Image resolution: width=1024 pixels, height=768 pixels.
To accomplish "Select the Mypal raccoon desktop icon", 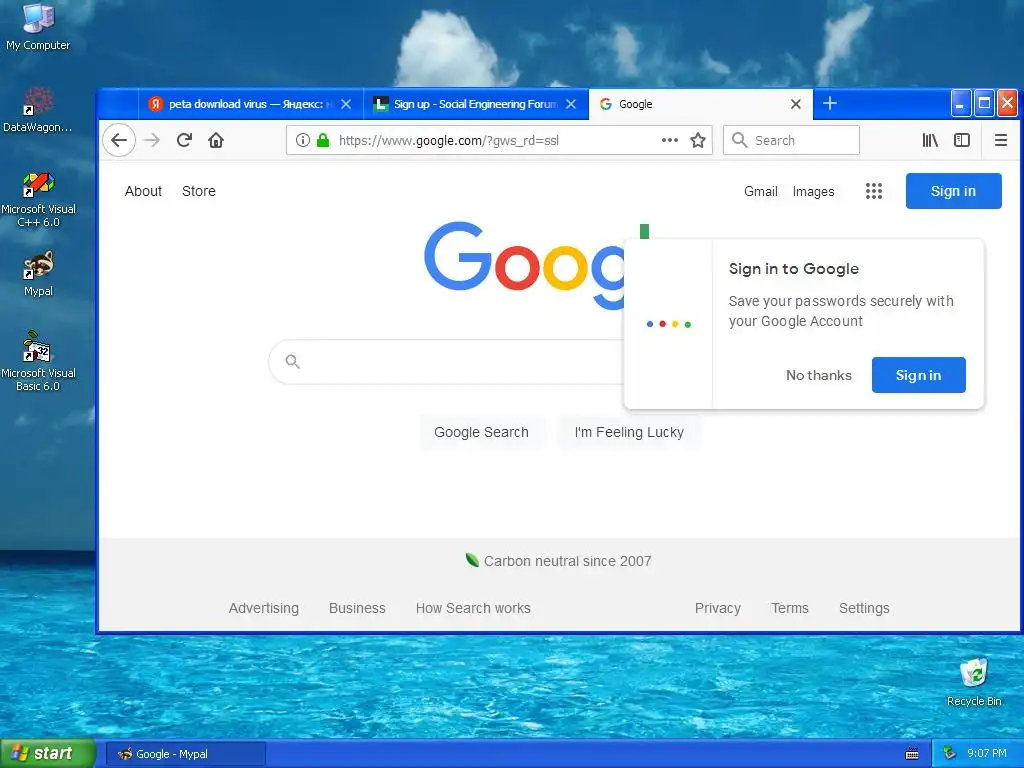I will click(38, 274).
